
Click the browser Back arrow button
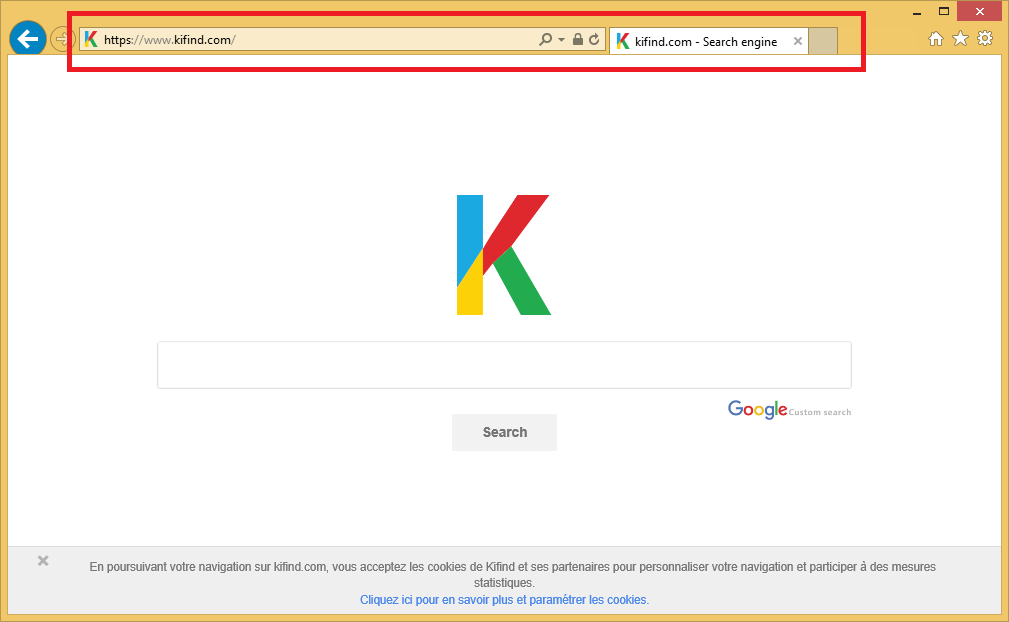(27, 39)
